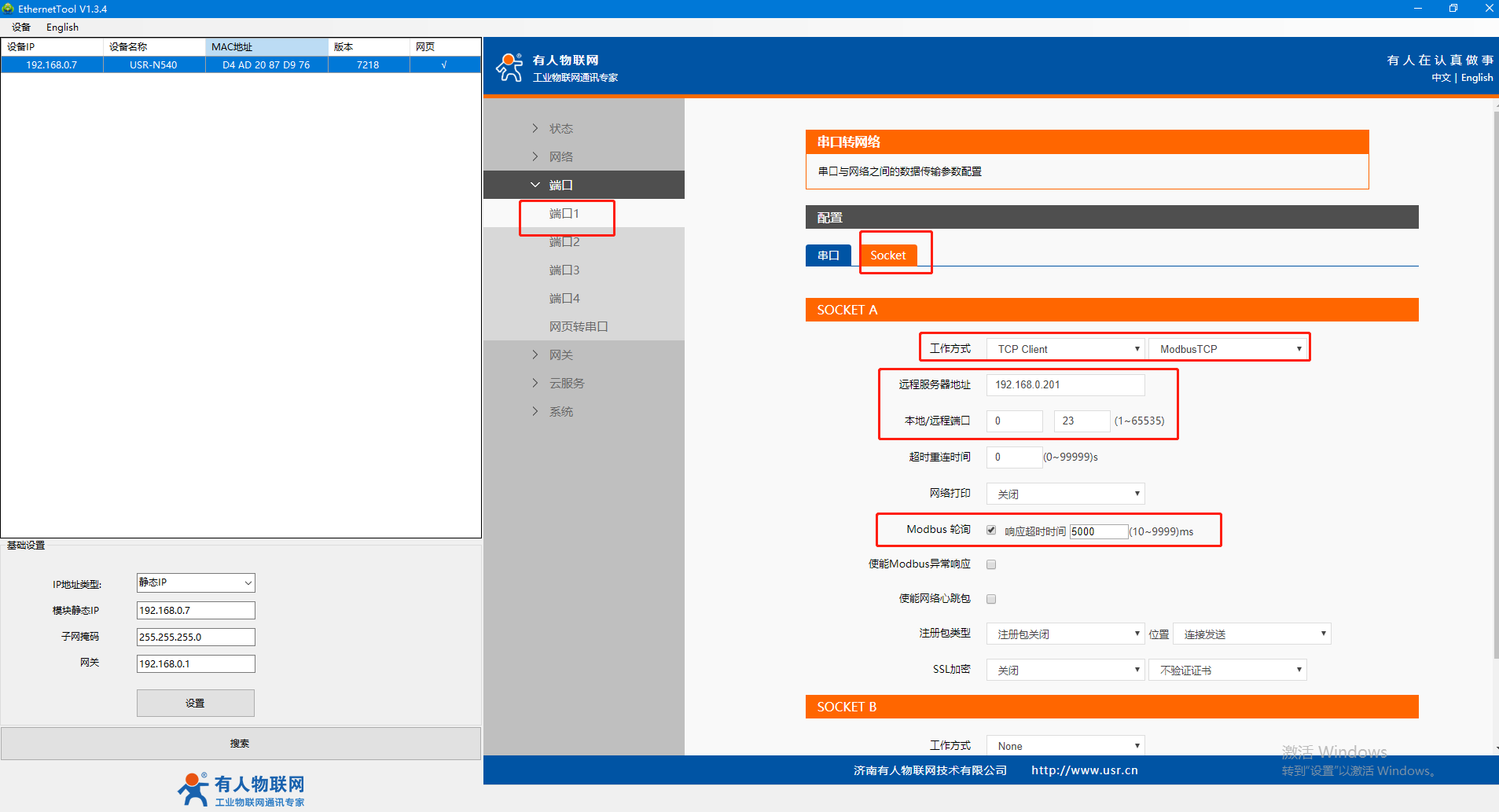Expand the 网络 sidebar section
Viewport: 1499px width, 812px height.
click(x=560, y=156)
